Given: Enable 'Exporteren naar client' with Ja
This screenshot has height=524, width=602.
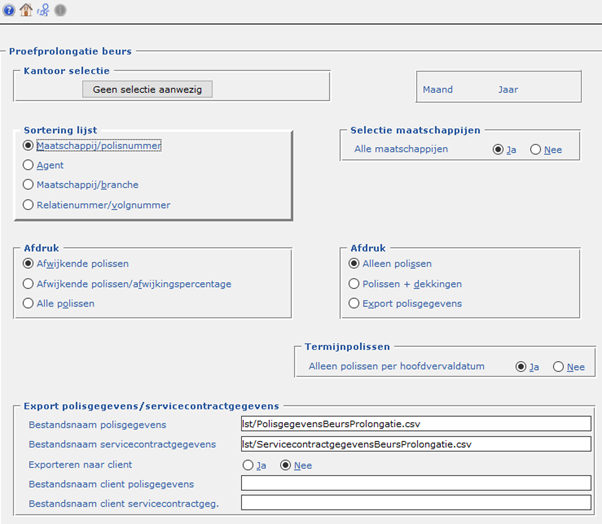Looking at the screenshot, I should coord(248,465).
